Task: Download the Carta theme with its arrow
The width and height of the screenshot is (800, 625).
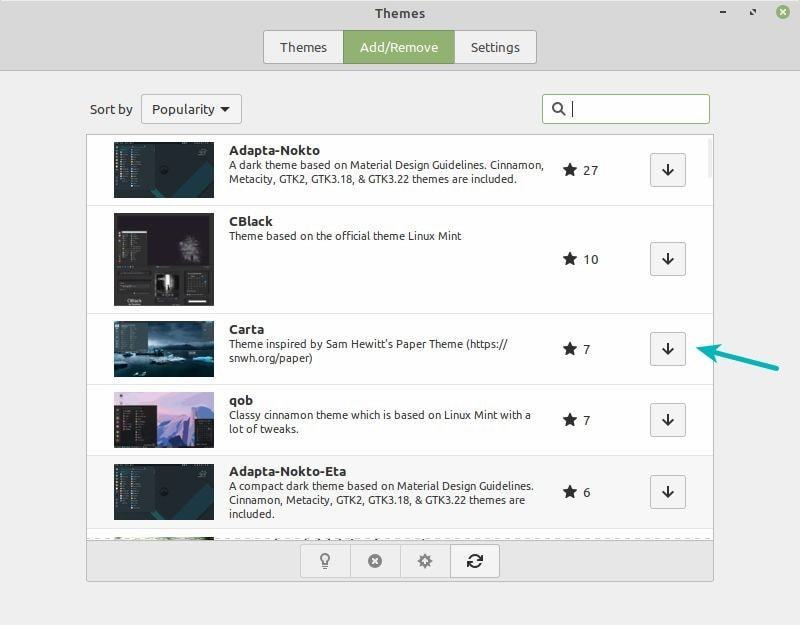Action: point(667,349)
